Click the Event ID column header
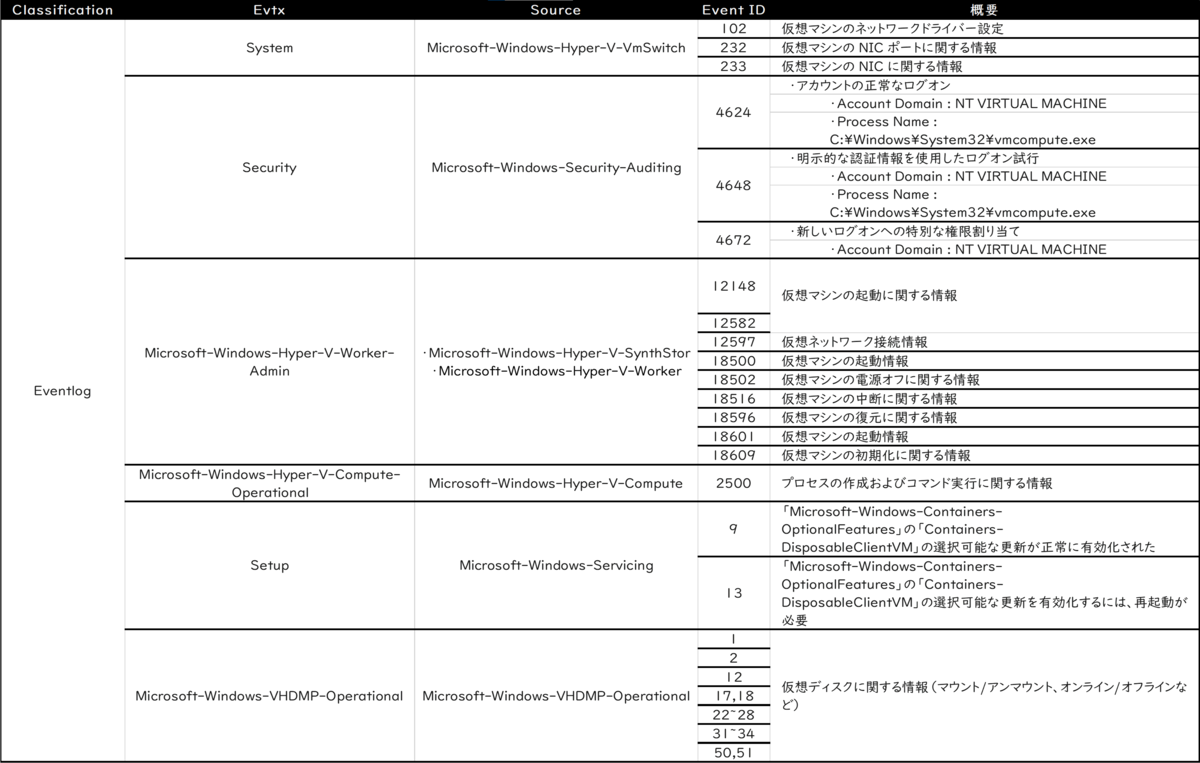 click(x=735, y=10)
